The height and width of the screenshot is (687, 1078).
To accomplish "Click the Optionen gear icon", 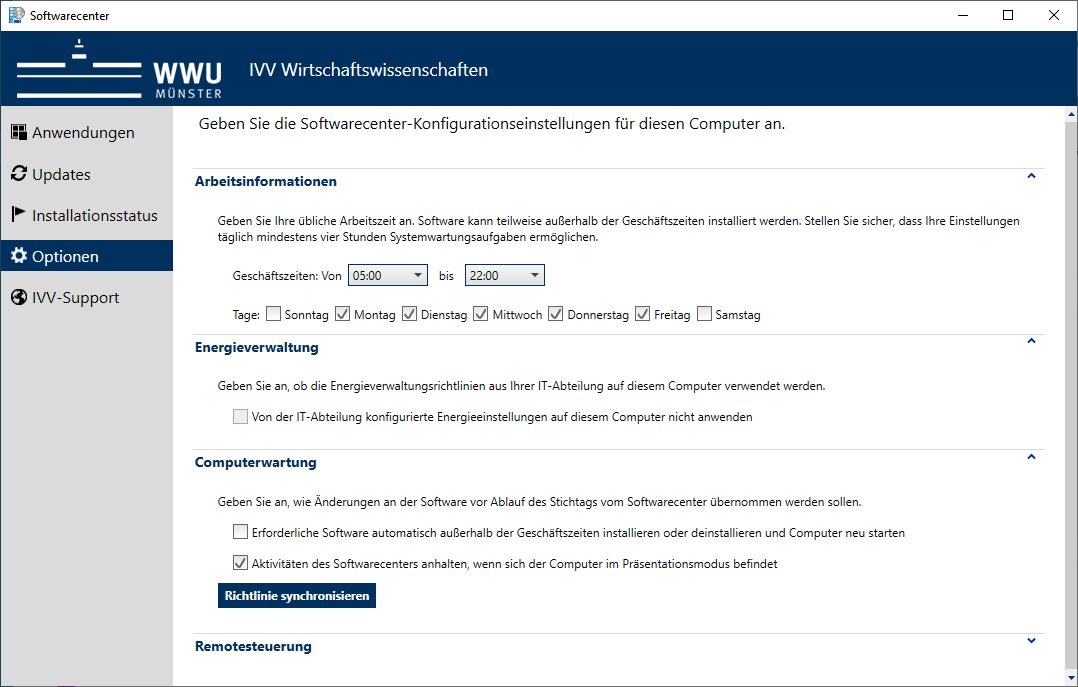I will 19,256.
